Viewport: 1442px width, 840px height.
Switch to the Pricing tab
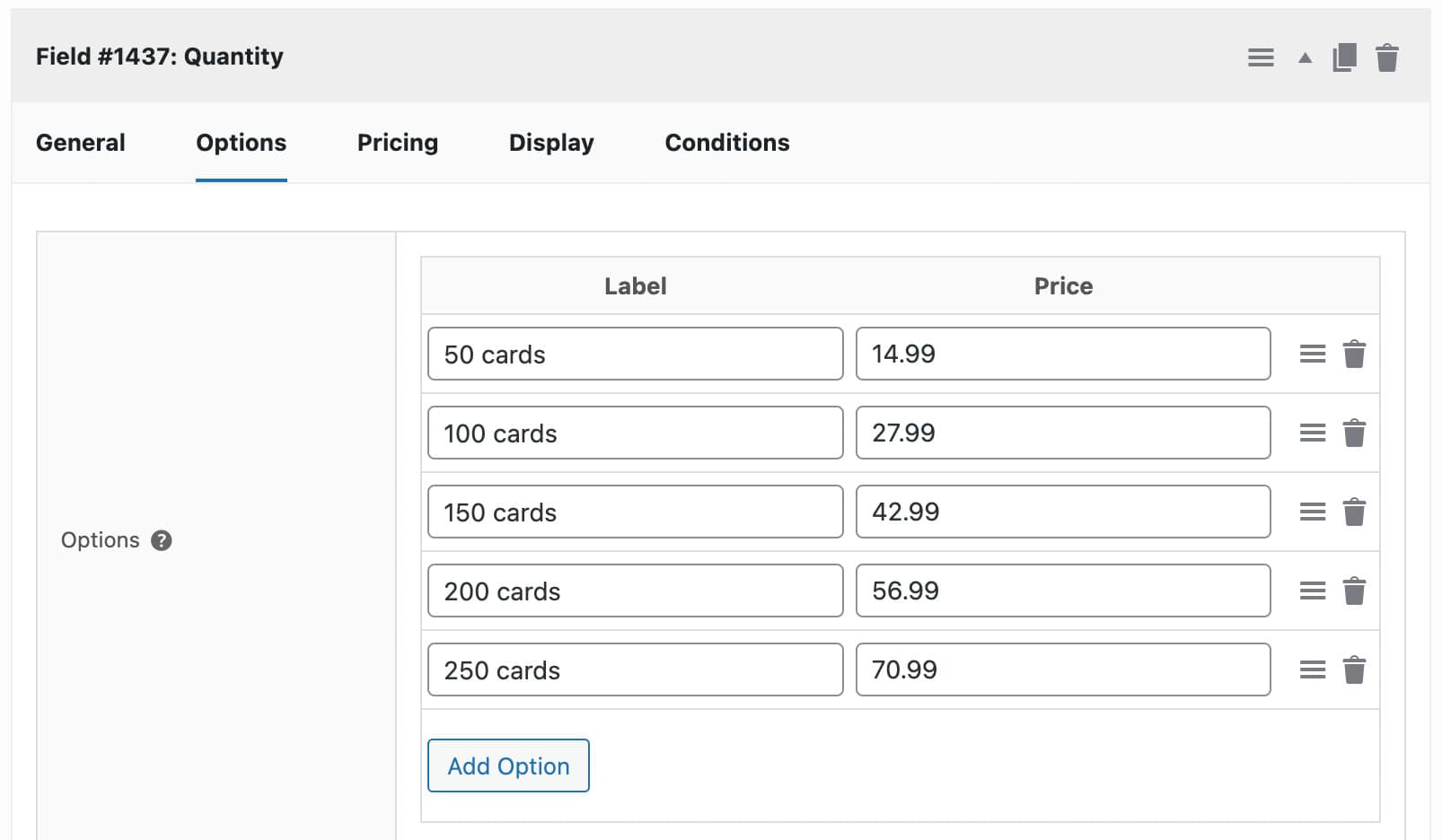397,142
